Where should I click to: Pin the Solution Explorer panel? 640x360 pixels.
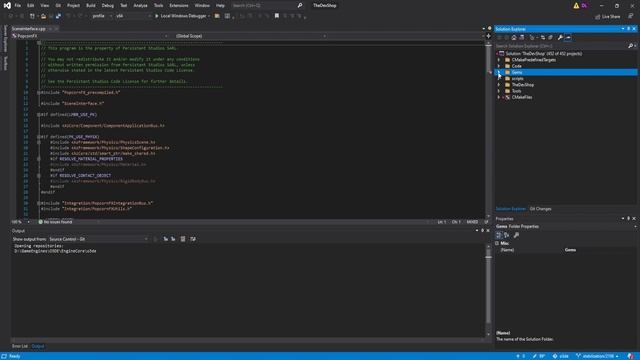tap(629, 29)
